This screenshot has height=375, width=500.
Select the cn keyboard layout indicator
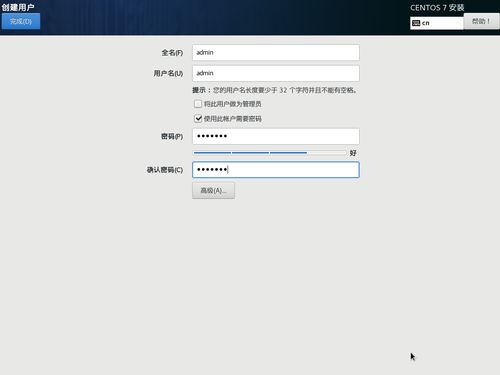click(437, 23)
